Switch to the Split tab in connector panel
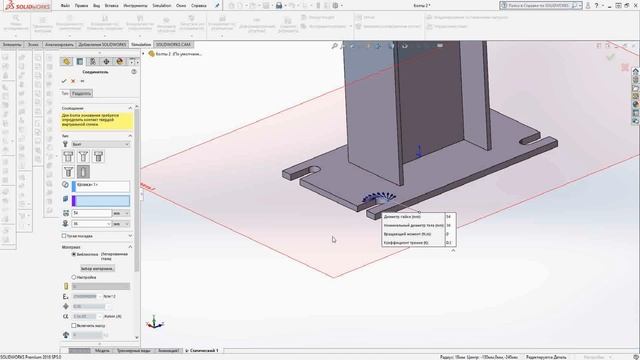Screen dimensions: 640x360 pos(82,93)
